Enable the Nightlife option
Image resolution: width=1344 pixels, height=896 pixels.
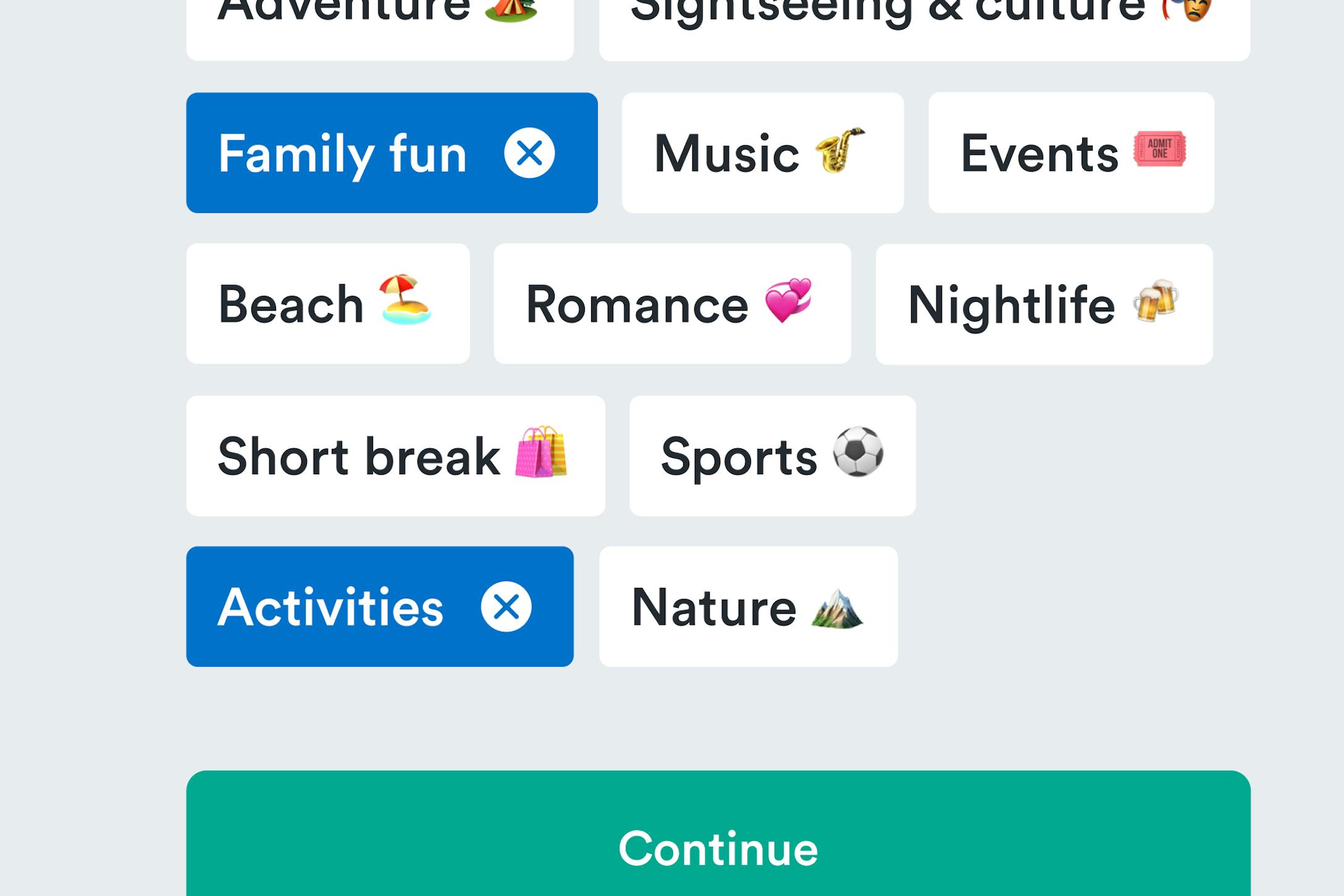coord(1044,304)
